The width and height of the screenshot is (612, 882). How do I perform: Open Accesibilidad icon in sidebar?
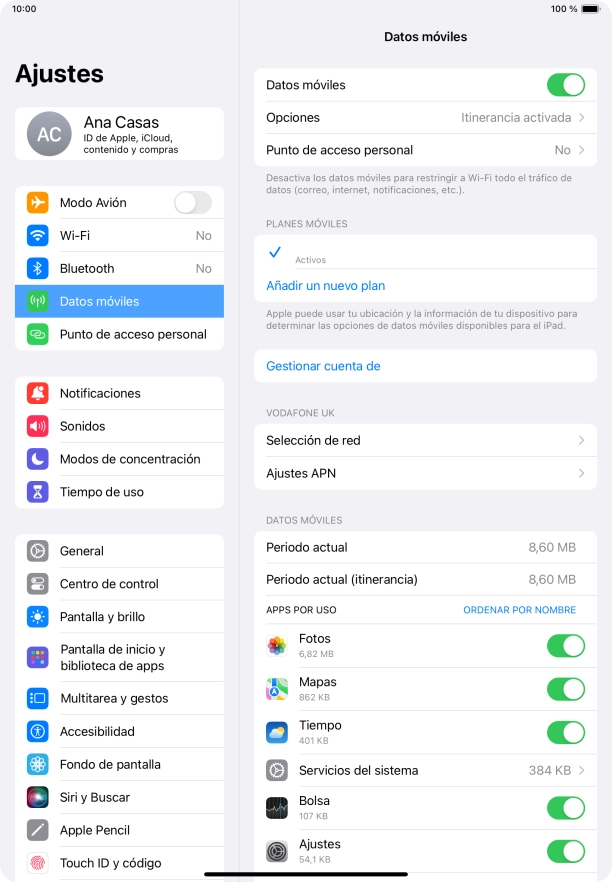point(38,731)
